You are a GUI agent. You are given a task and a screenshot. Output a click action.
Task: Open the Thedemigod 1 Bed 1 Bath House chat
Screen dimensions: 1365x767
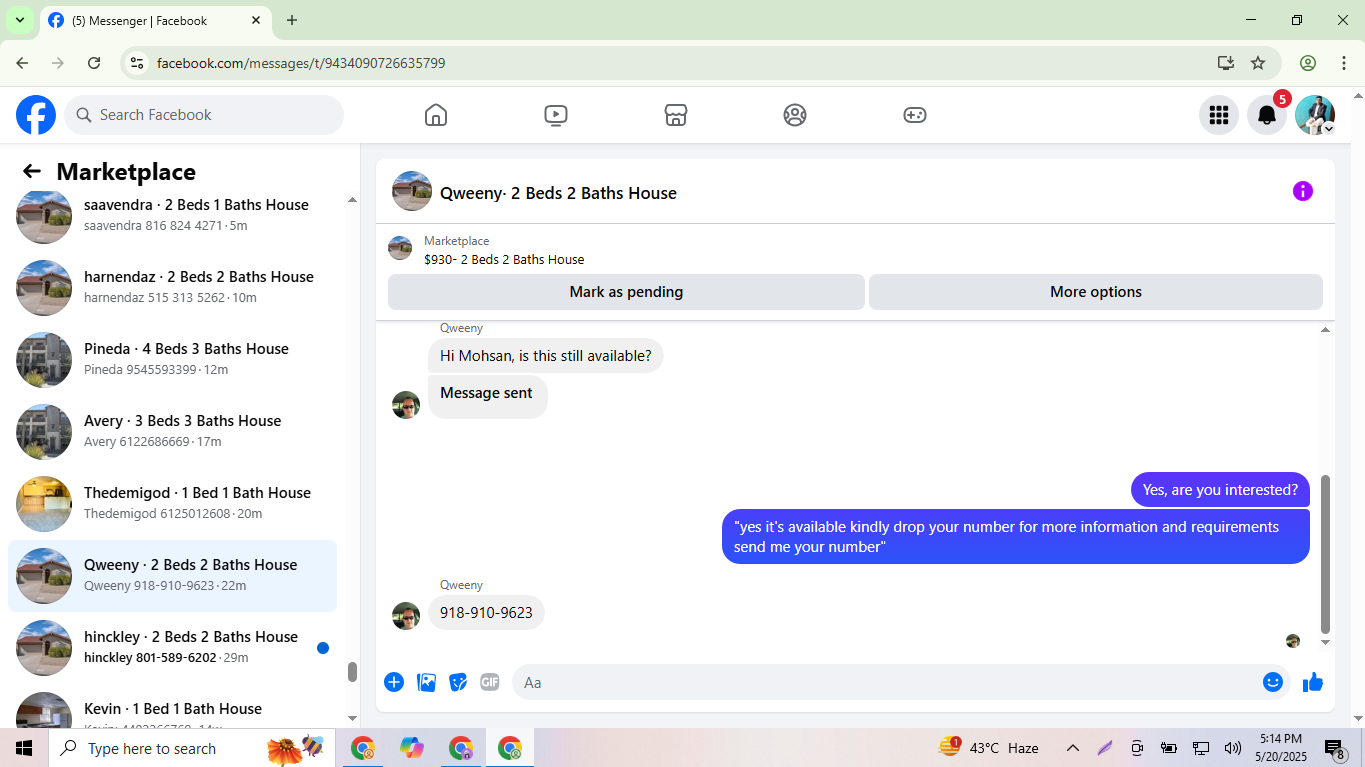pyautogui.click(x=172, y=503)
